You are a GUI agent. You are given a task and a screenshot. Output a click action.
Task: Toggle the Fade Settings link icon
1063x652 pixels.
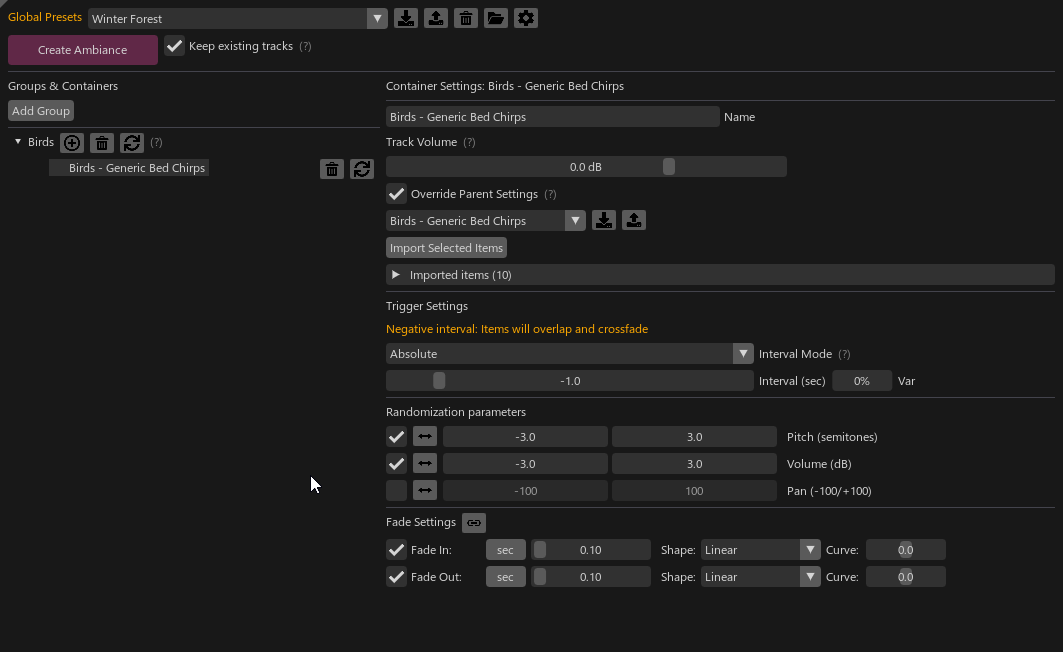click(474, 523)
